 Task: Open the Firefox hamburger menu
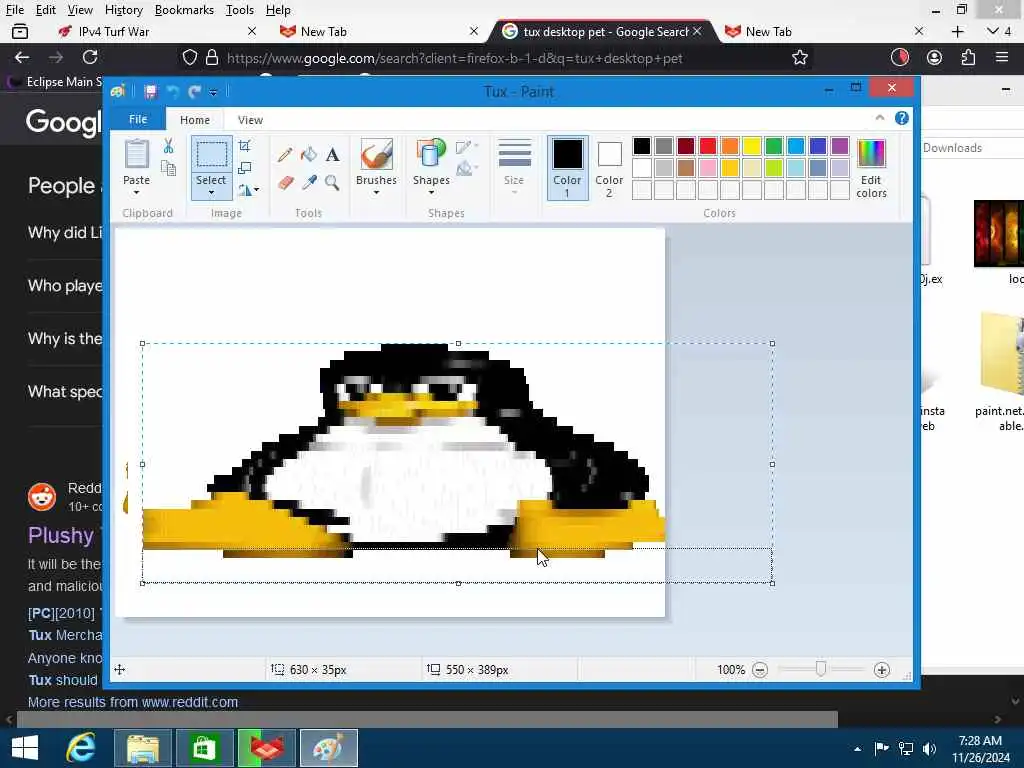click(x=1002, y=57)
